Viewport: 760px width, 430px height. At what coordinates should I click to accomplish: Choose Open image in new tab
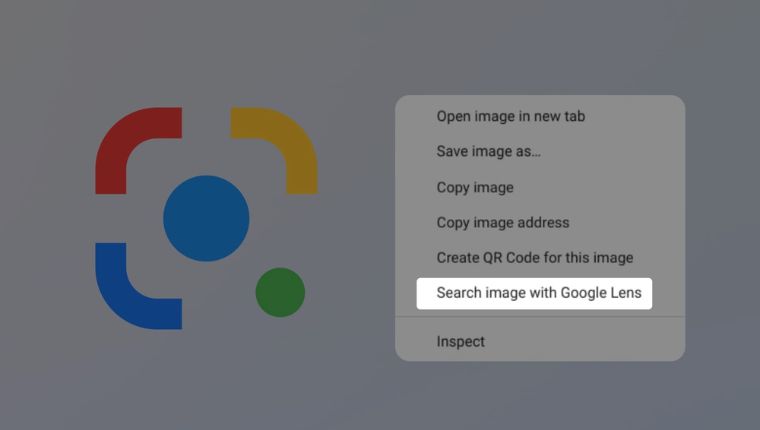tap(510, 116)
